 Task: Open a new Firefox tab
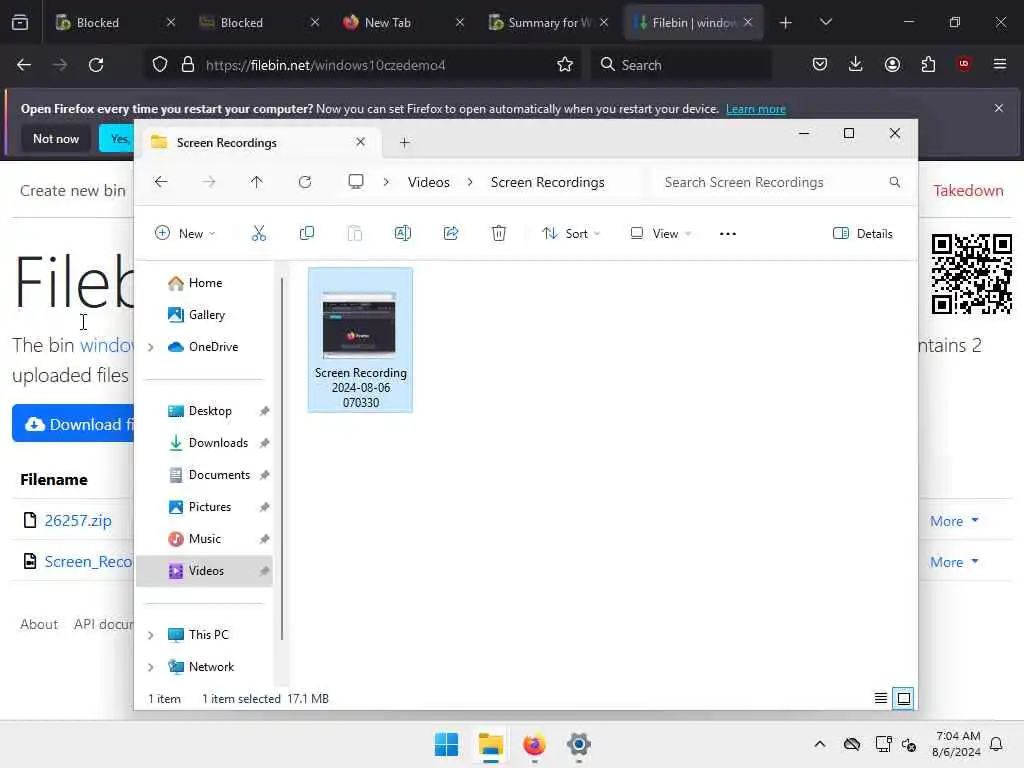(786, 23)
